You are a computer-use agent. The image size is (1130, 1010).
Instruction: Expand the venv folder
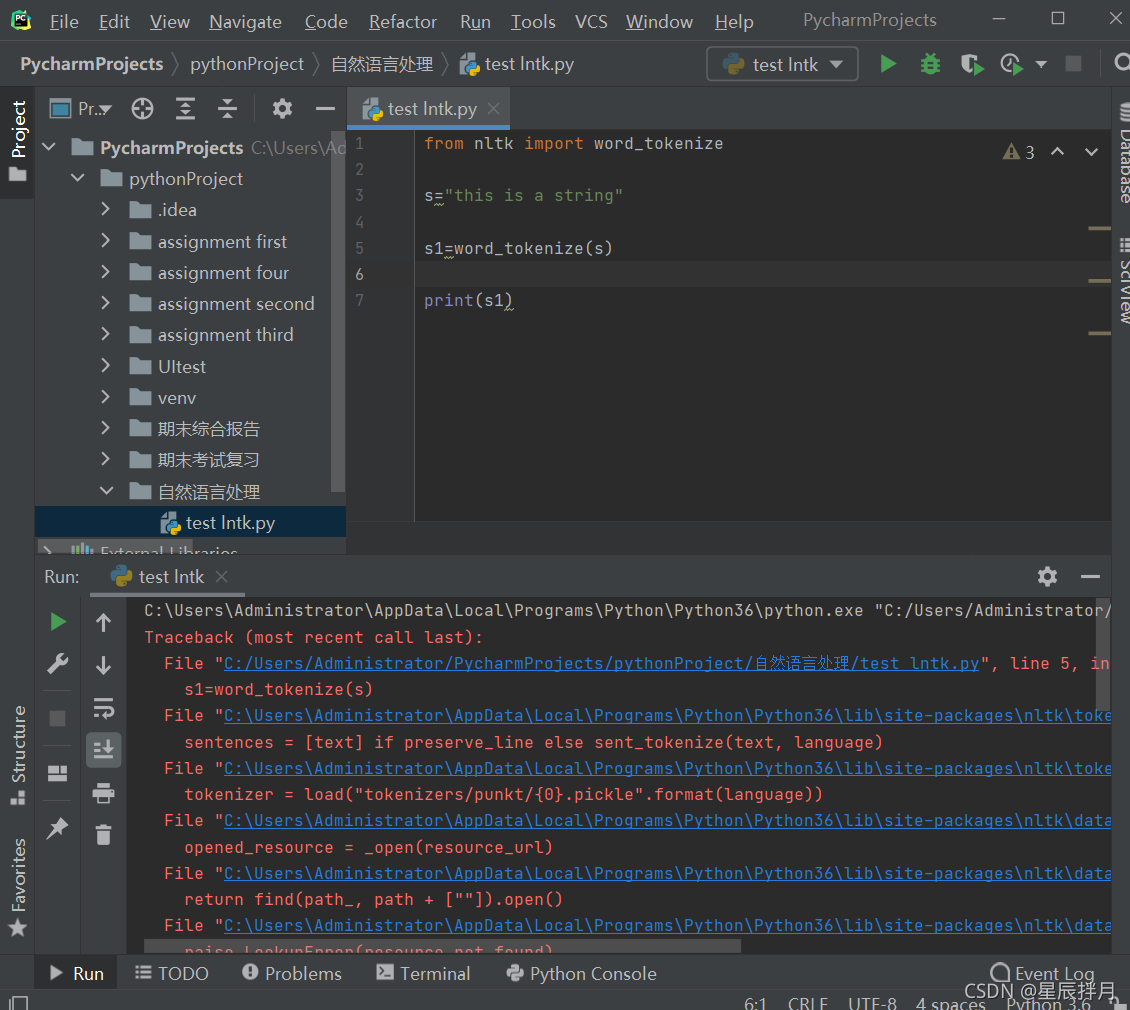click(106, 398)
